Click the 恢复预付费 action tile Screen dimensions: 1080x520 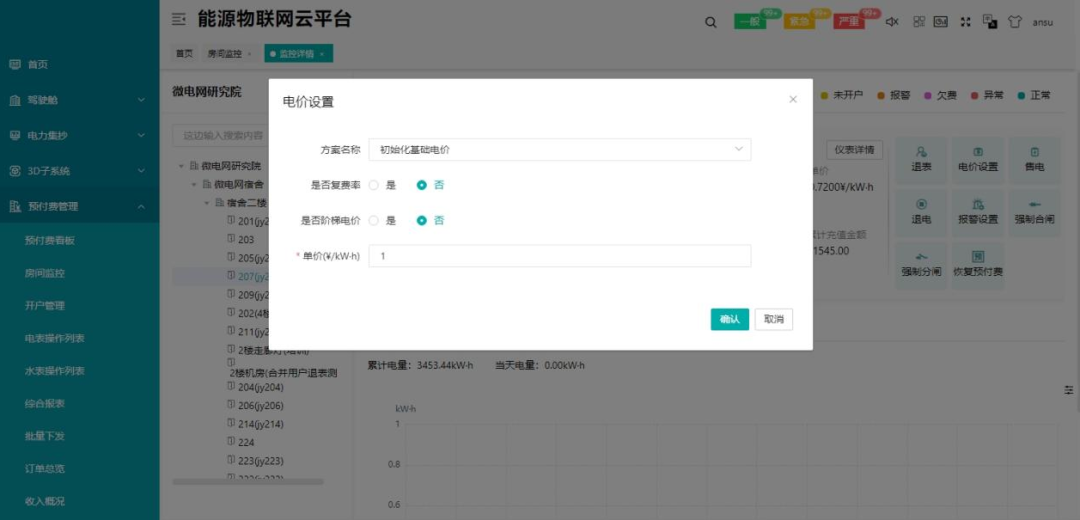(x=977, y=265)
